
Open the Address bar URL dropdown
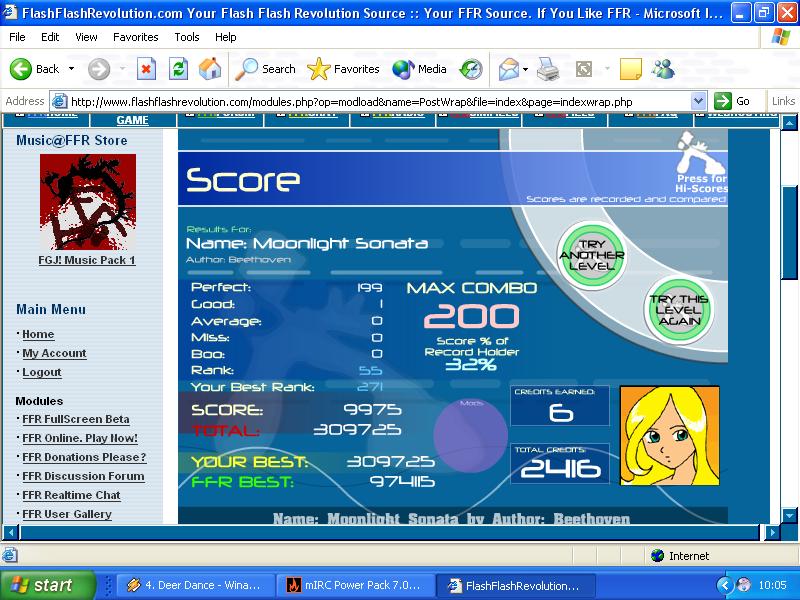point(699,101)
